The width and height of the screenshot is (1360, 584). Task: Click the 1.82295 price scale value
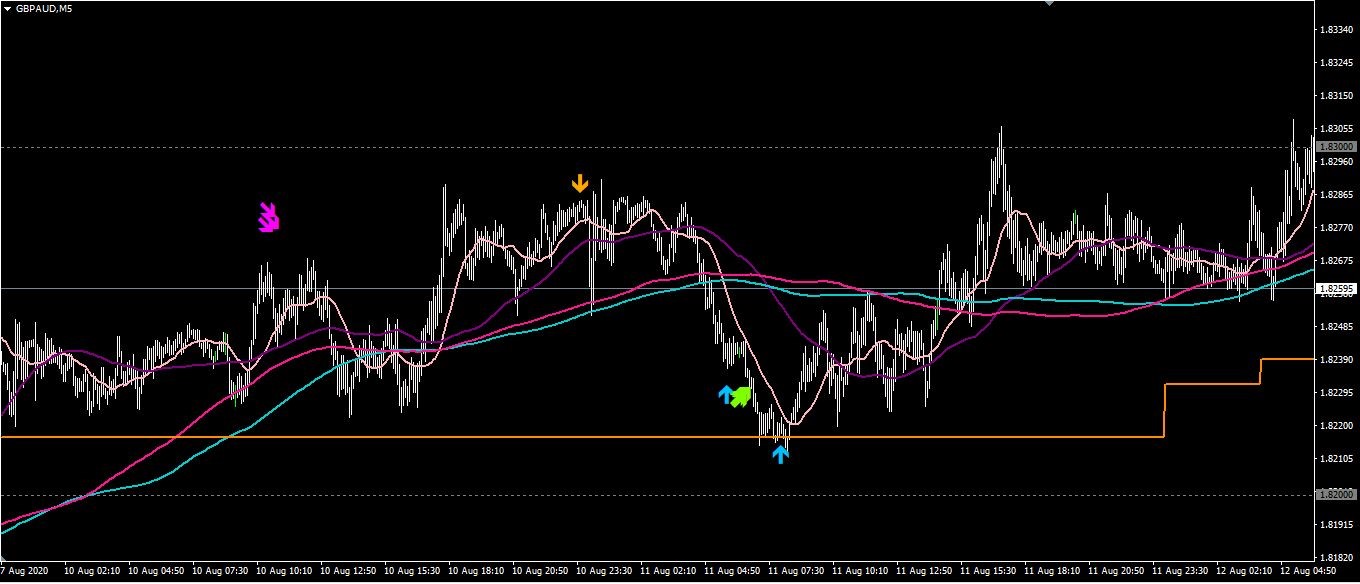point(1337,393)
